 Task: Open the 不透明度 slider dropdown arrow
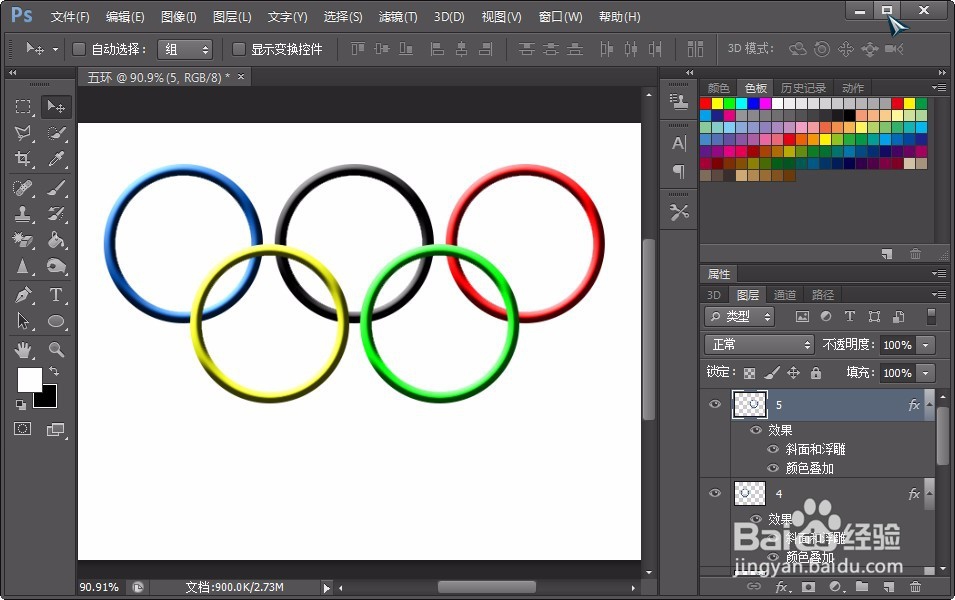[x=926, y=345]
